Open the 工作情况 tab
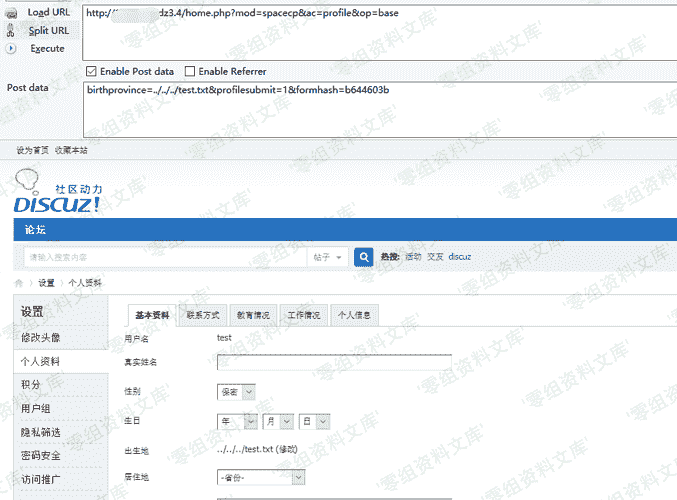 [x=303, y=315]
